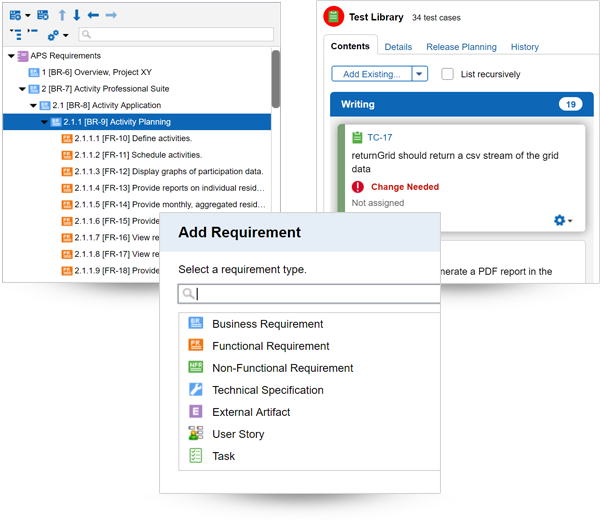This screenshot has height=520, width=600.
Task: Click the FR icon of FR-15 row
Action: 67,221
